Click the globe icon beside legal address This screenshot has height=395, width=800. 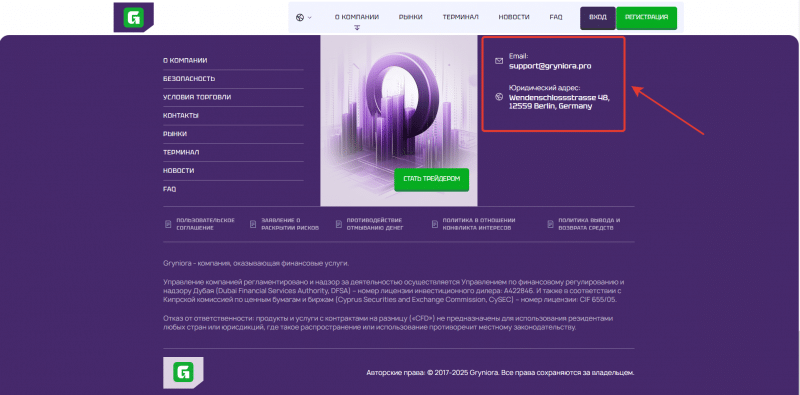499,97
